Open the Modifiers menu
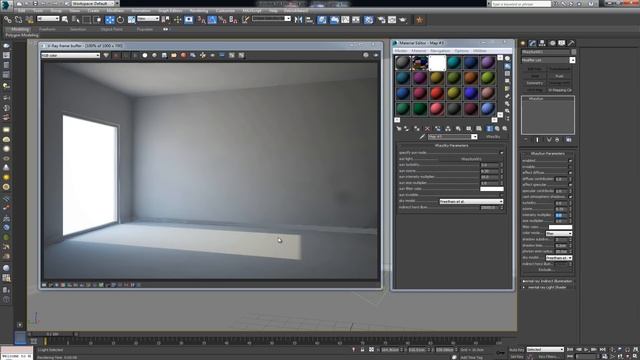This screenshot has width=640, height=360. [115, 11]
